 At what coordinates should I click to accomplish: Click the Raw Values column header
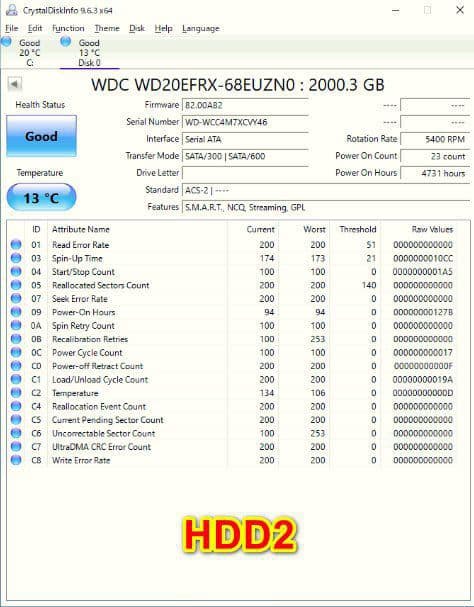432,229
